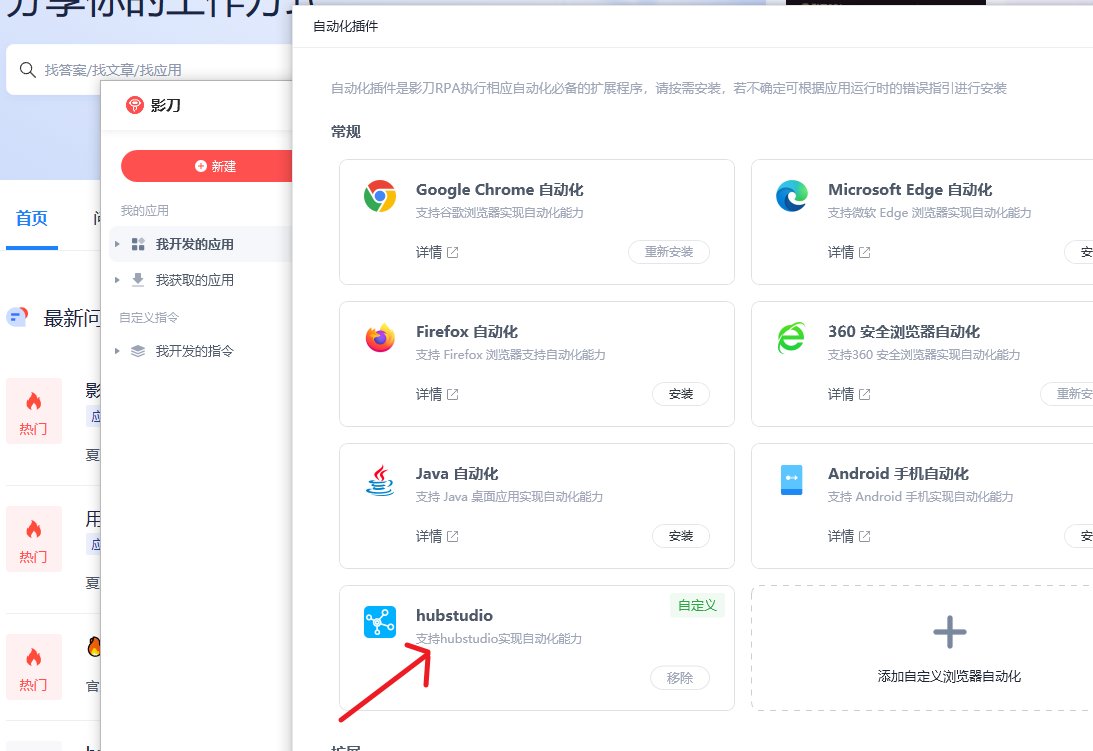Click the 自定义 tag on hubstudio card

click(x=697, y=605)
